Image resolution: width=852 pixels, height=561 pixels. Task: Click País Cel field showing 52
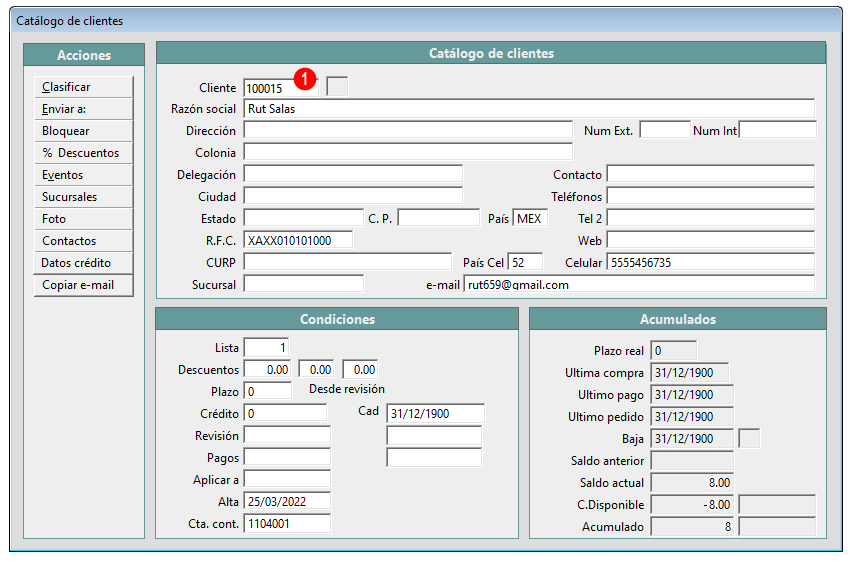tap(525, 263)
